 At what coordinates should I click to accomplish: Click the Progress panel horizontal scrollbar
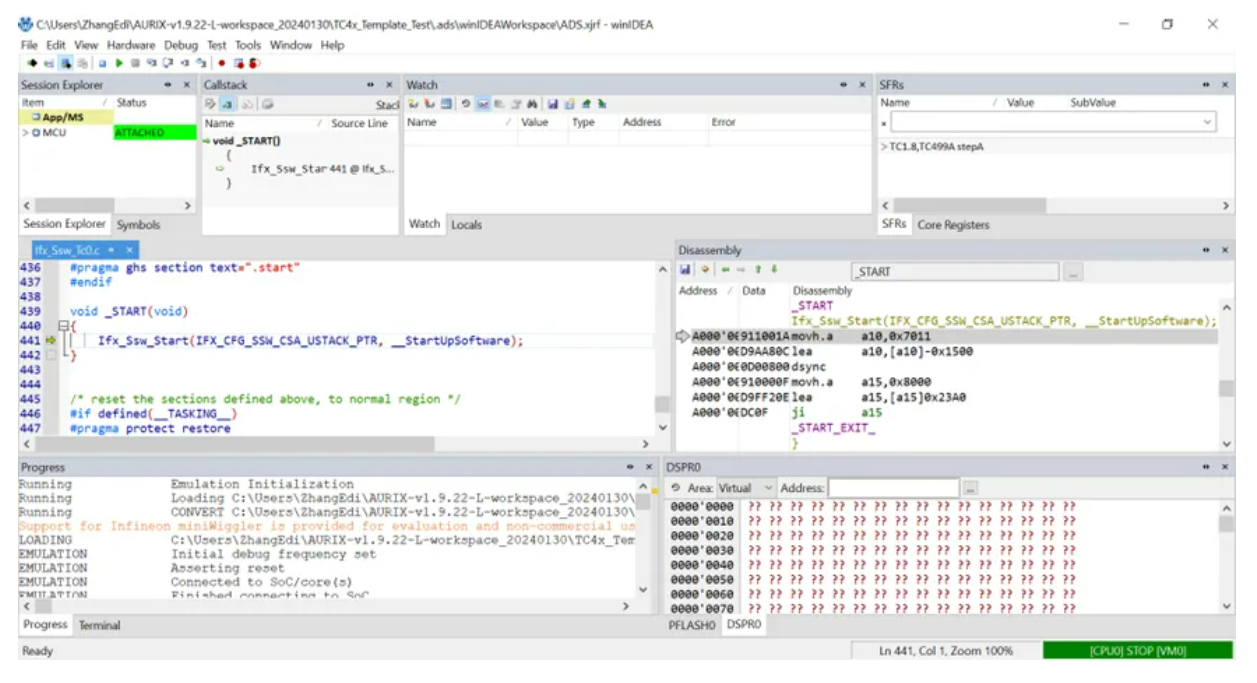(x=330, y=606)
